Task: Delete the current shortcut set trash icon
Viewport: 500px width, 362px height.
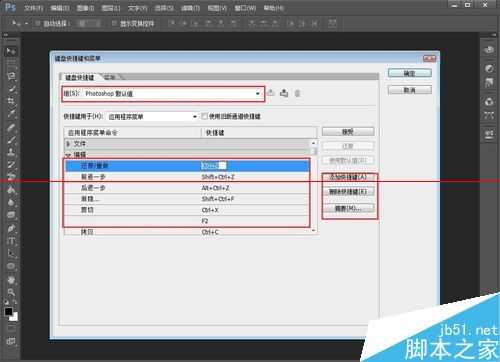Action: pyautogui.click(x=297, y=93)
